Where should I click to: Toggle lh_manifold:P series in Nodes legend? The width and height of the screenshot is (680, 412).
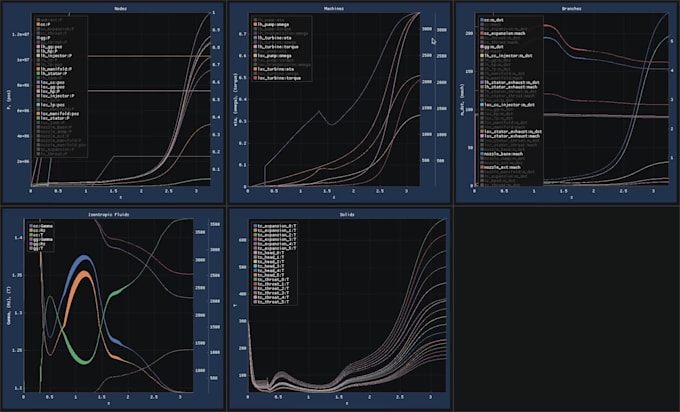[x=54, y=69]
